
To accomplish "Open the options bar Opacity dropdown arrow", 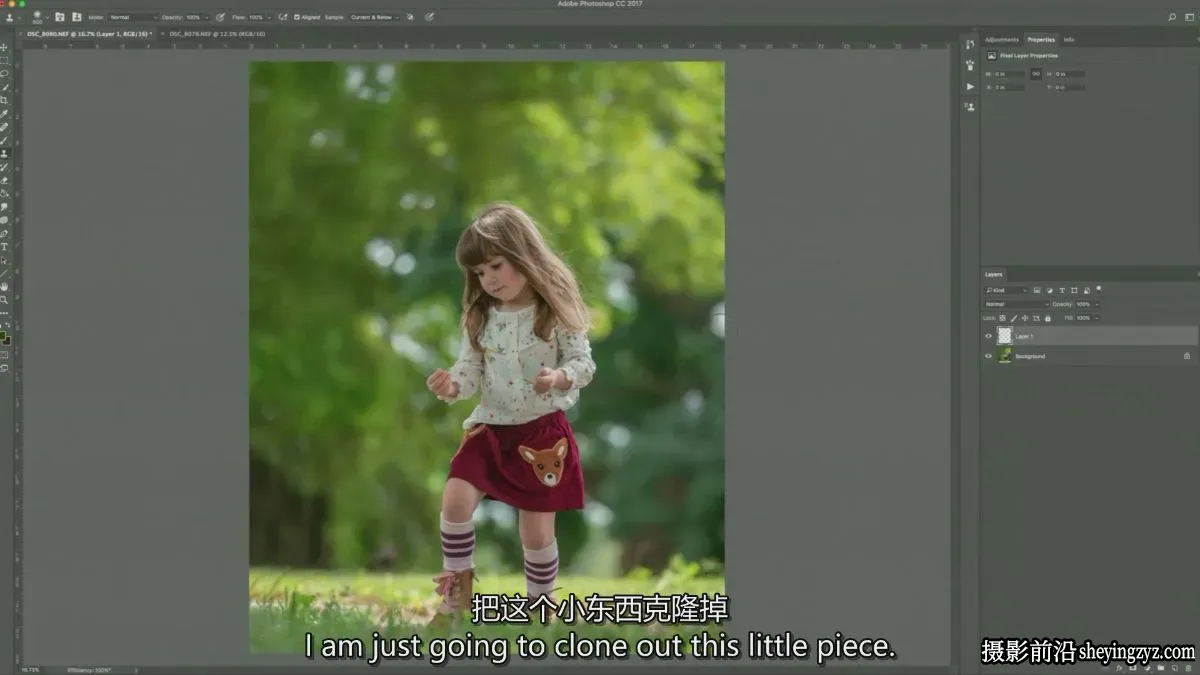I will pyautogui.click(x=206, y=17).
